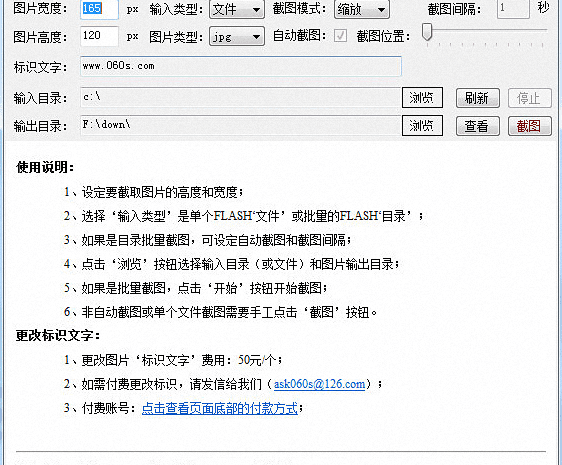The image size is (562, 465).
Task: Click instruction line 3 about 目录批量截图
Action: (208, 240)
